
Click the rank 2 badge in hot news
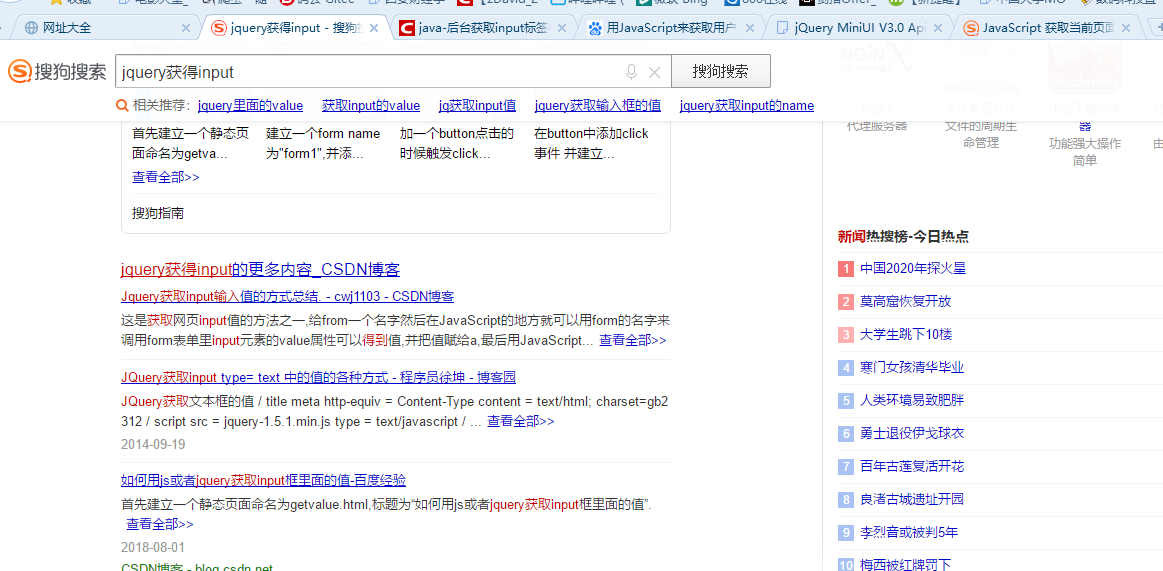point(846,302)
